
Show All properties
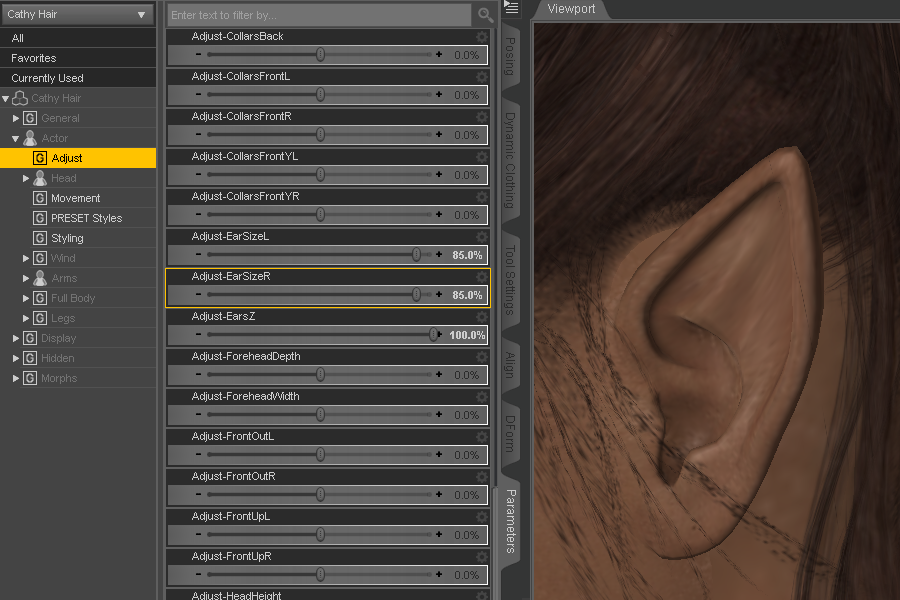(x=78, y=38)
